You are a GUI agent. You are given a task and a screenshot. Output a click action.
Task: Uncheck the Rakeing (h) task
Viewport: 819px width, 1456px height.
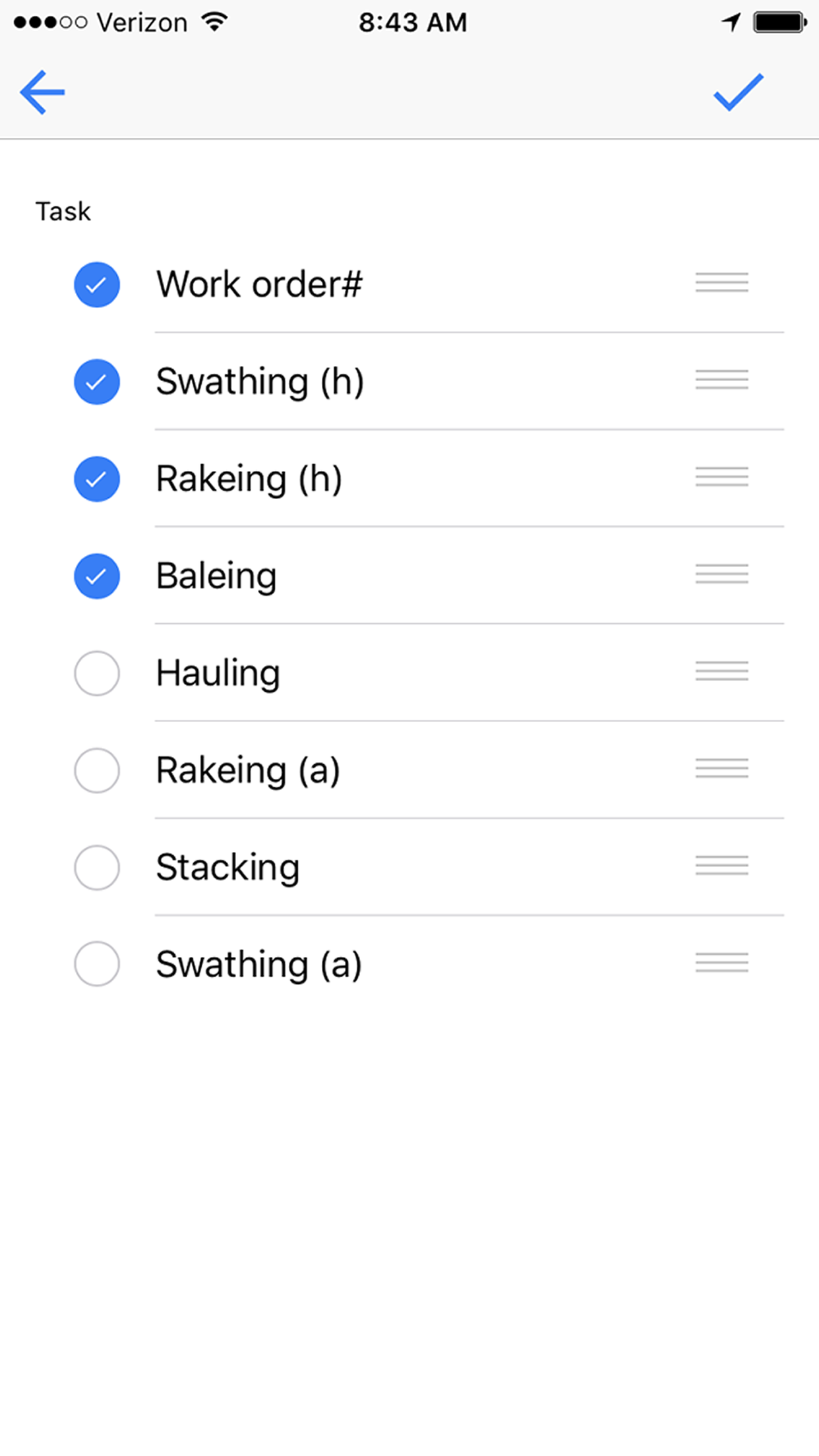(97, 479)
